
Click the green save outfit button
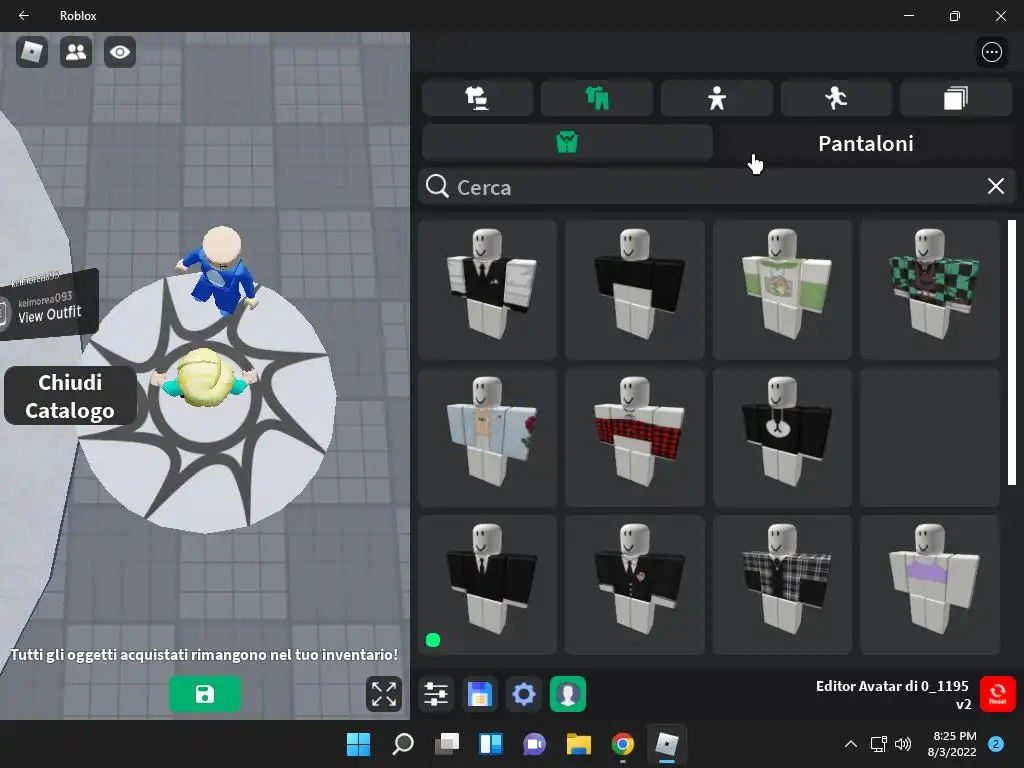point(205,694)
